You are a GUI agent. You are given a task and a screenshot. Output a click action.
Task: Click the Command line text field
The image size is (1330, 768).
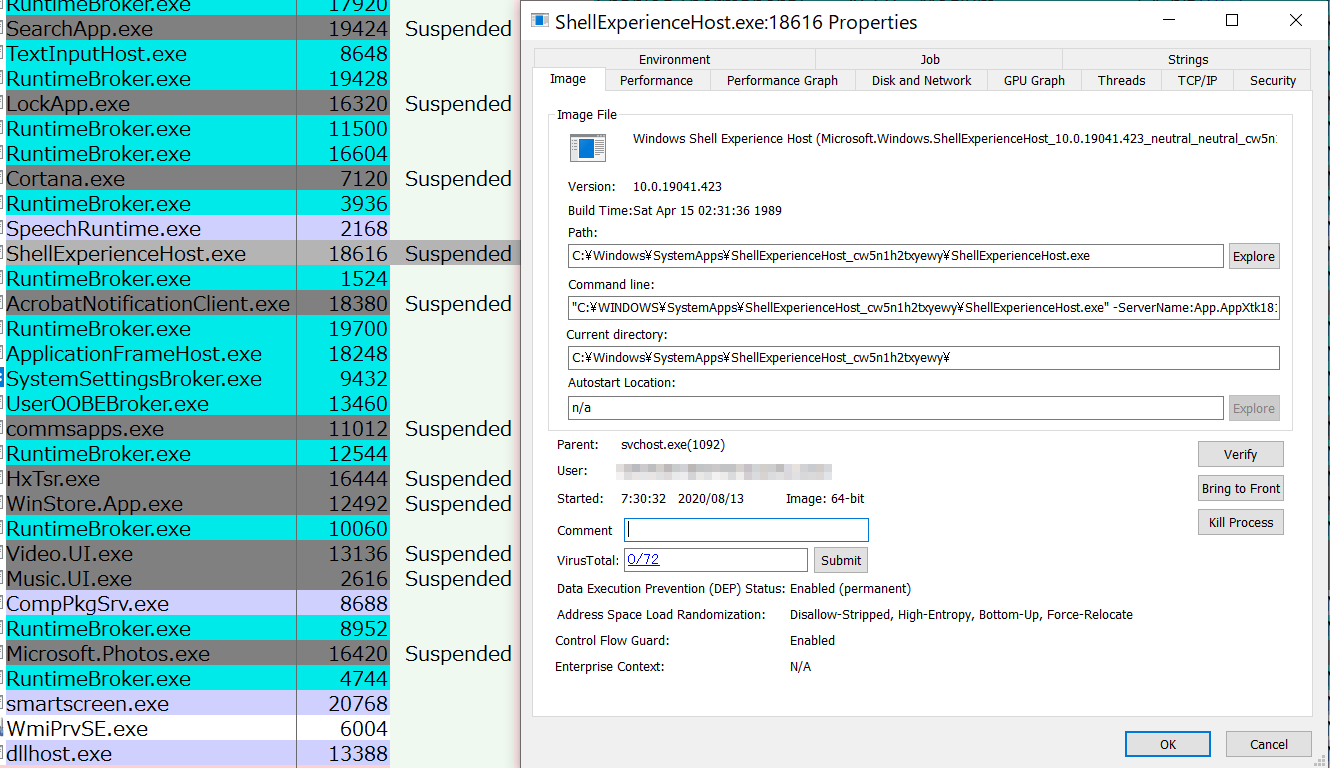[923, 308]
